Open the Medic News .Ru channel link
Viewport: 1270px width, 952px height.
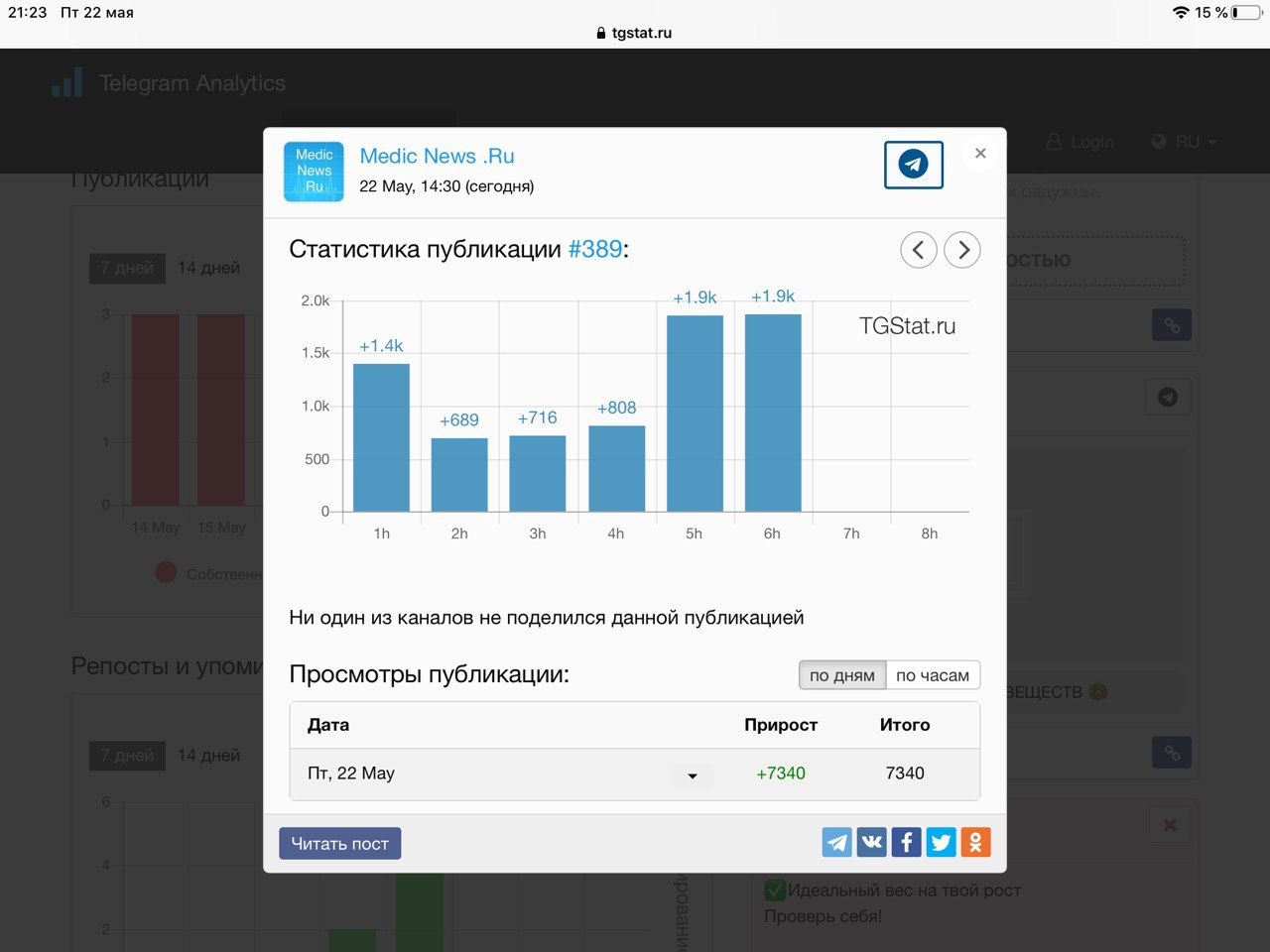(437, 156)
